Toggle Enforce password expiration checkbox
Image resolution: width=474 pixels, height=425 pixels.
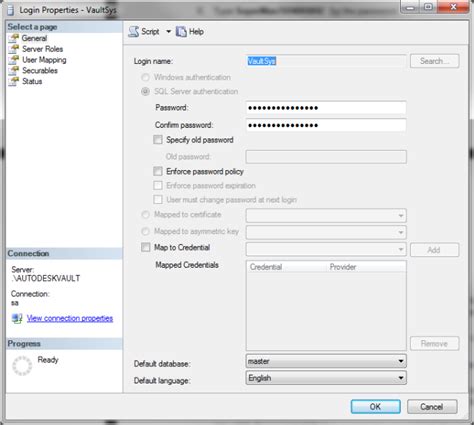click(x=158, y=185)
